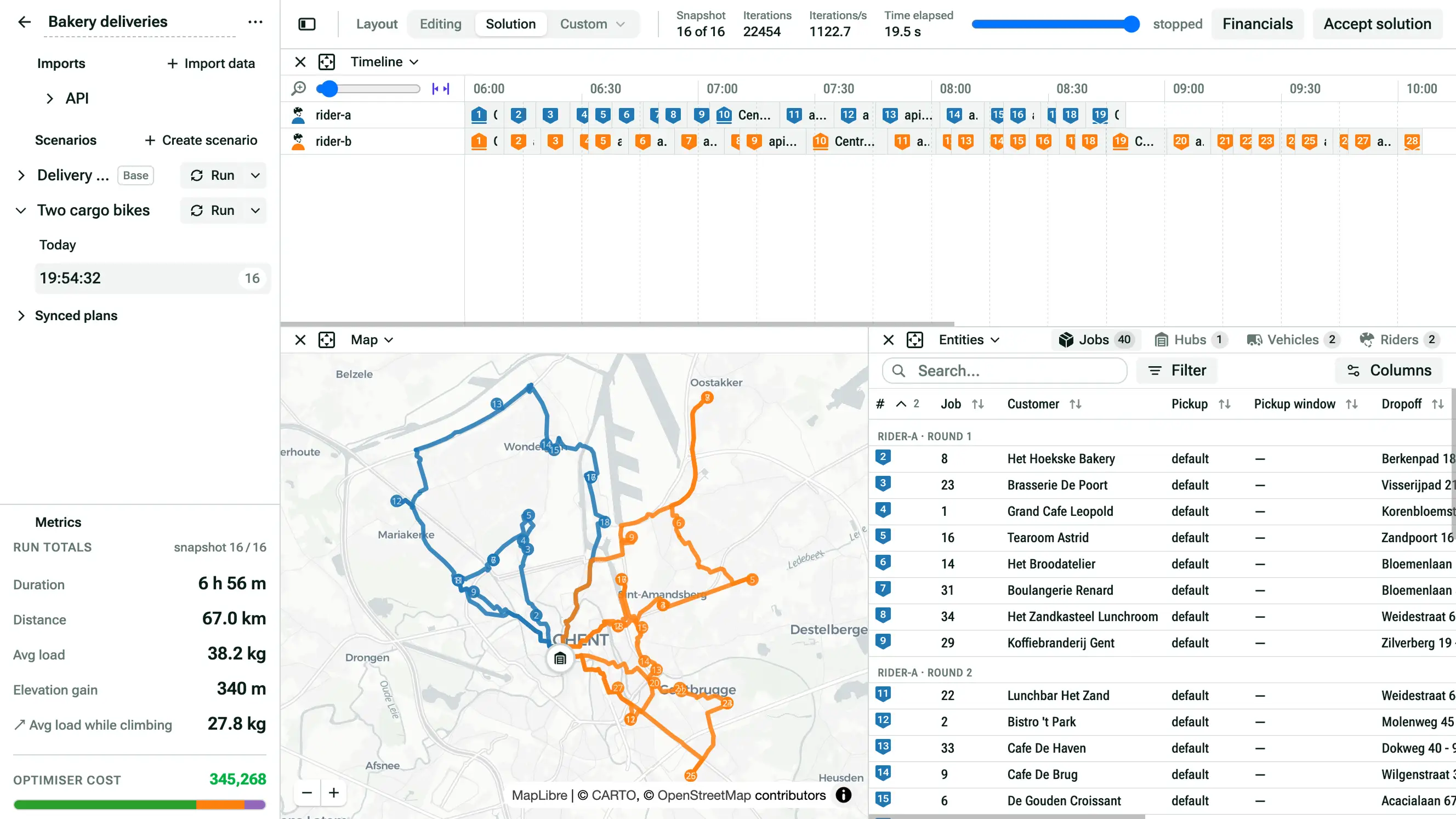Collapse the Two cargo bikes scenario
The width and height of the screenshot is (1456, 819).
(x=21, y=211)
